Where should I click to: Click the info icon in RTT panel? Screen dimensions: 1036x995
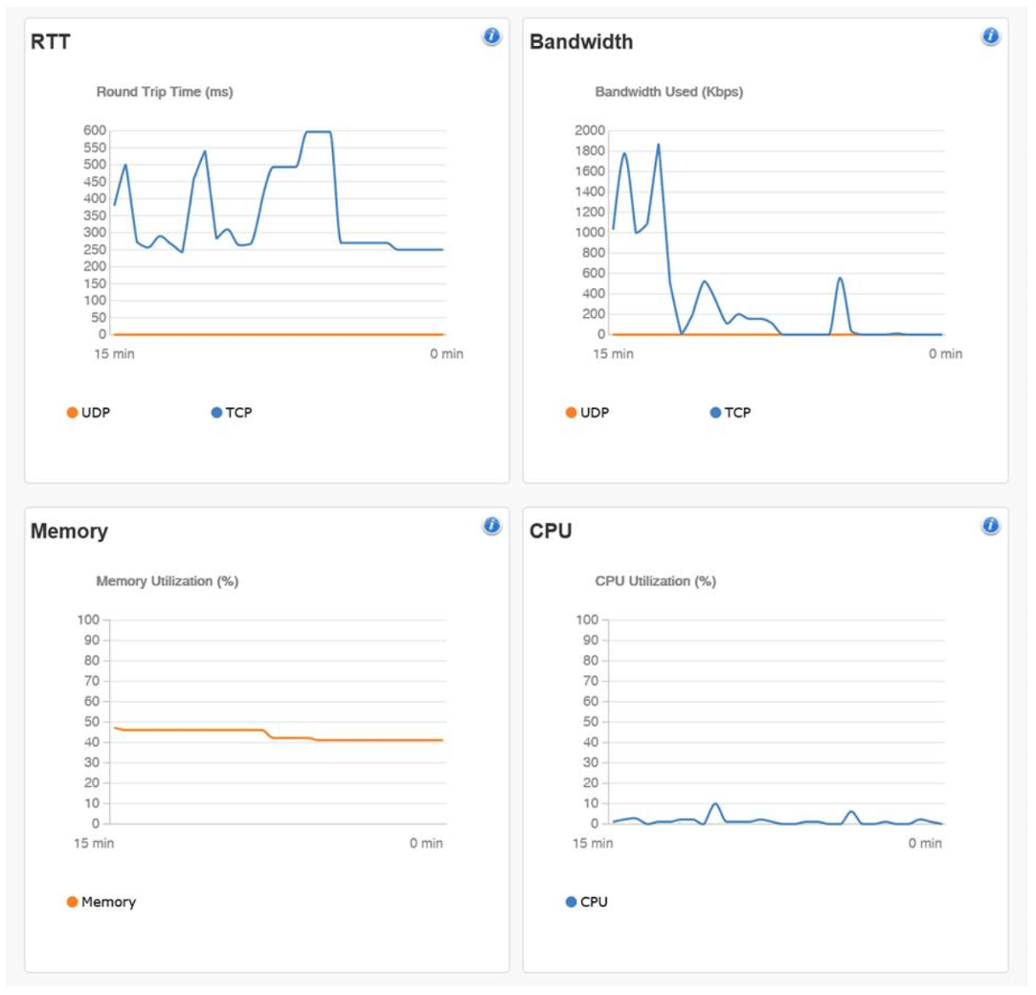point(491,37)
